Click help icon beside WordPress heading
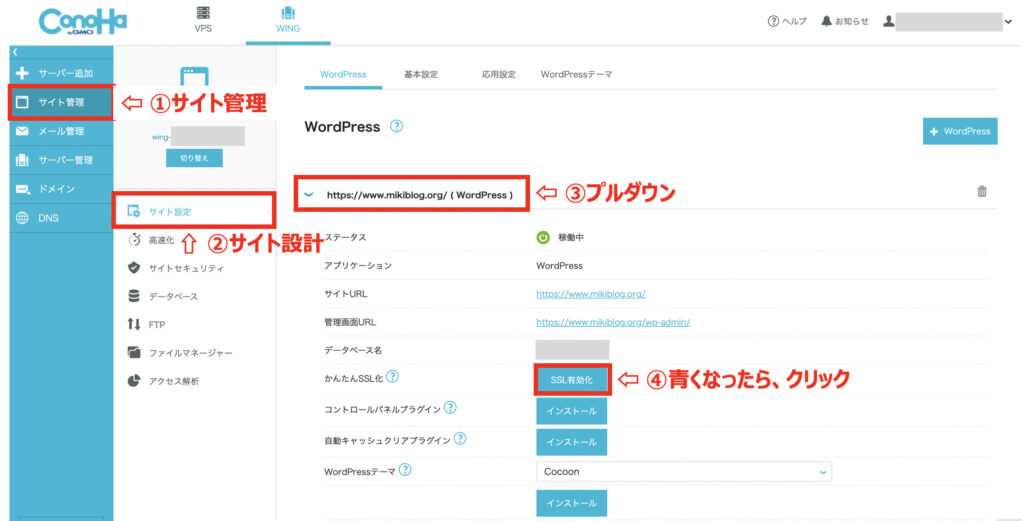The image size is (1024, 521). click(x=396, y=126)
